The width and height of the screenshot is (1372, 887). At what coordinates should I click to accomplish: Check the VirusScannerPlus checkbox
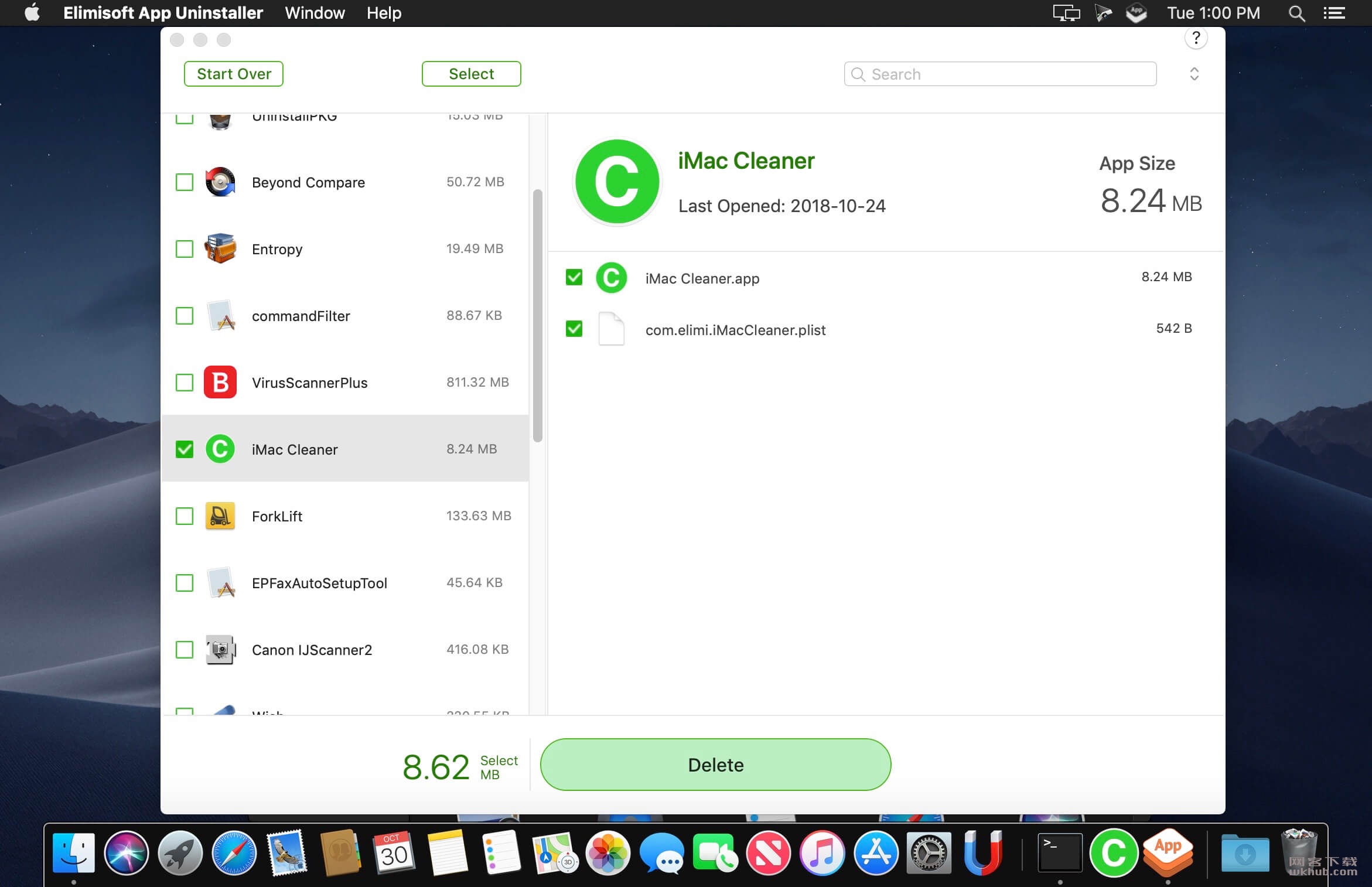[x=185, y=383]
